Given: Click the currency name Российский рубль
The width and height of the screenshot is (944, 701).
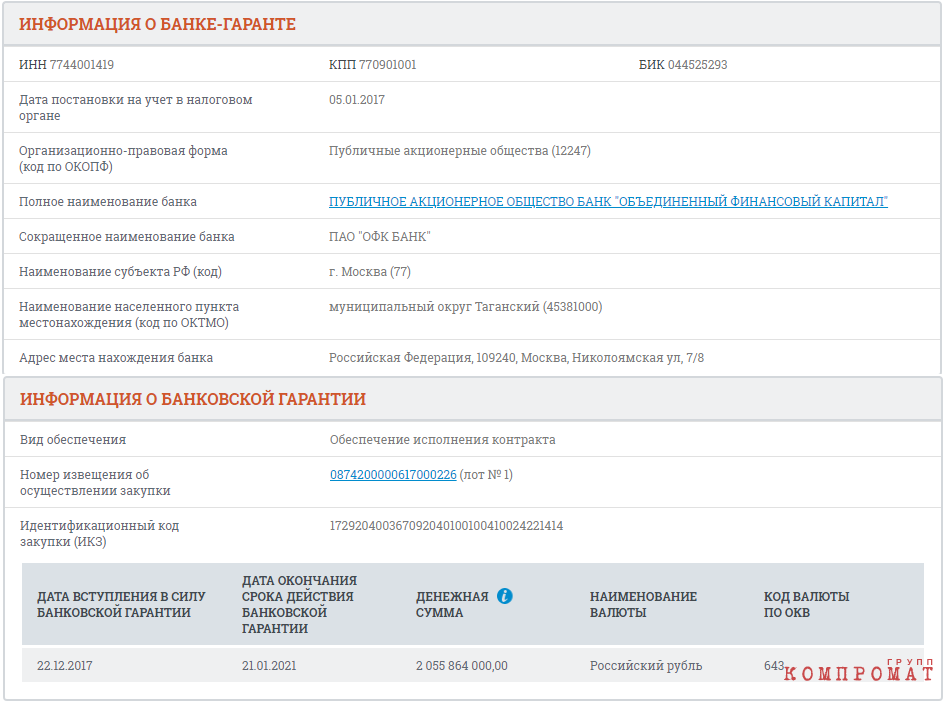Looking at the screenshot, I should click(646, 665).
